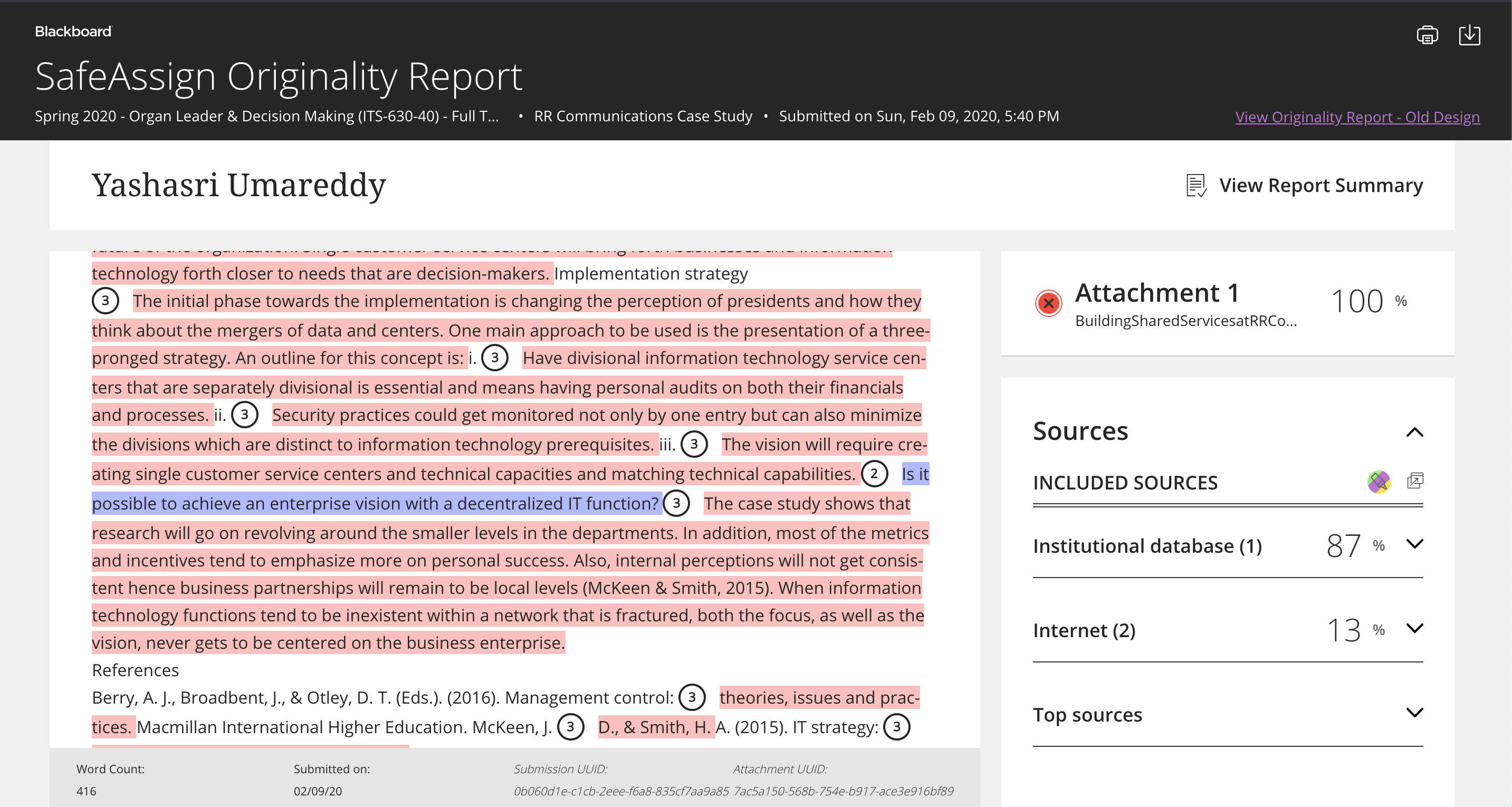Collapse the Sources panel
The width and height of the screenshot is (1512, 807).
pos(1414,433)
